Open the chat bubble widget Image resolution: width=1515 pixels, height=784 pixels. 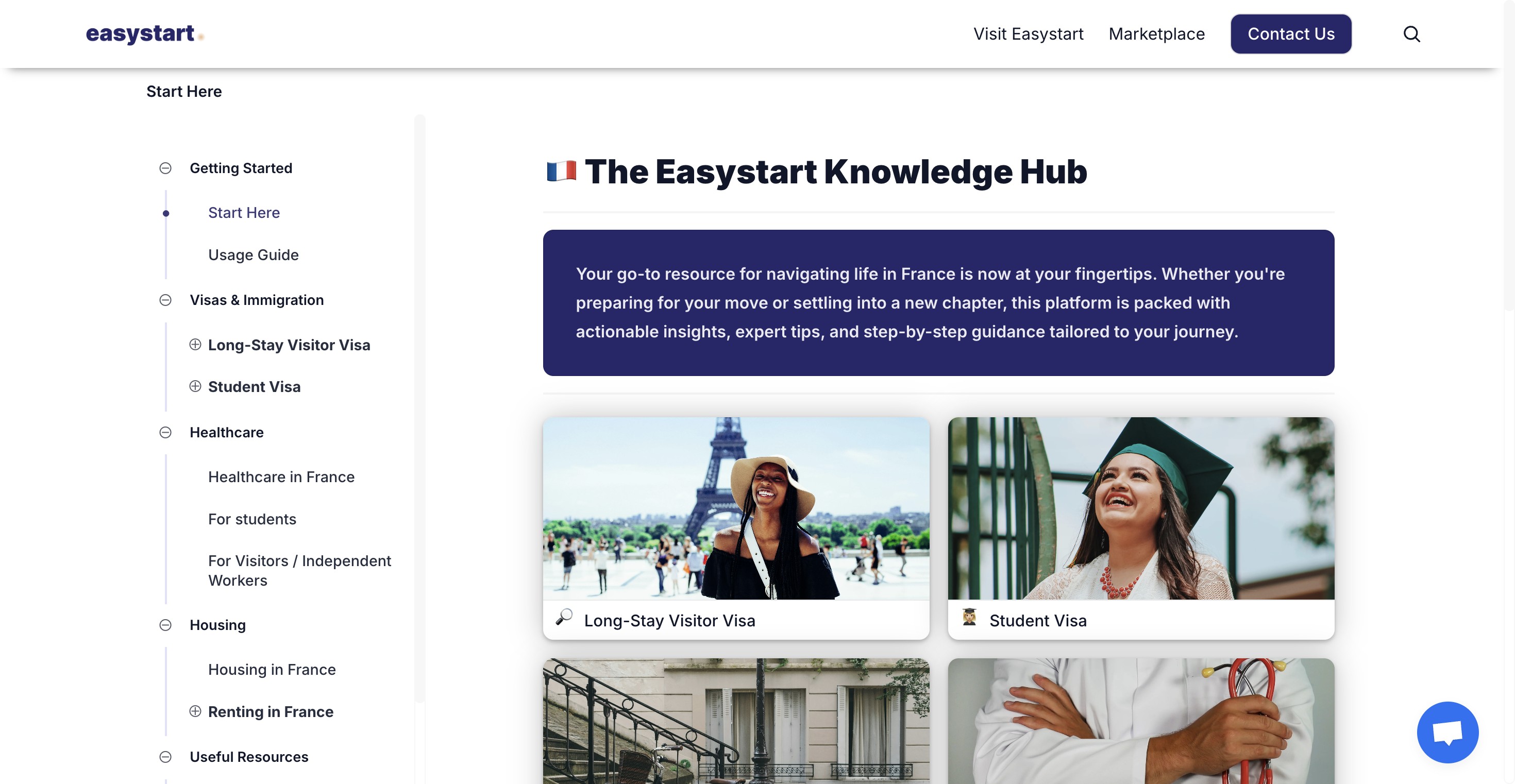click(1447, 731)
